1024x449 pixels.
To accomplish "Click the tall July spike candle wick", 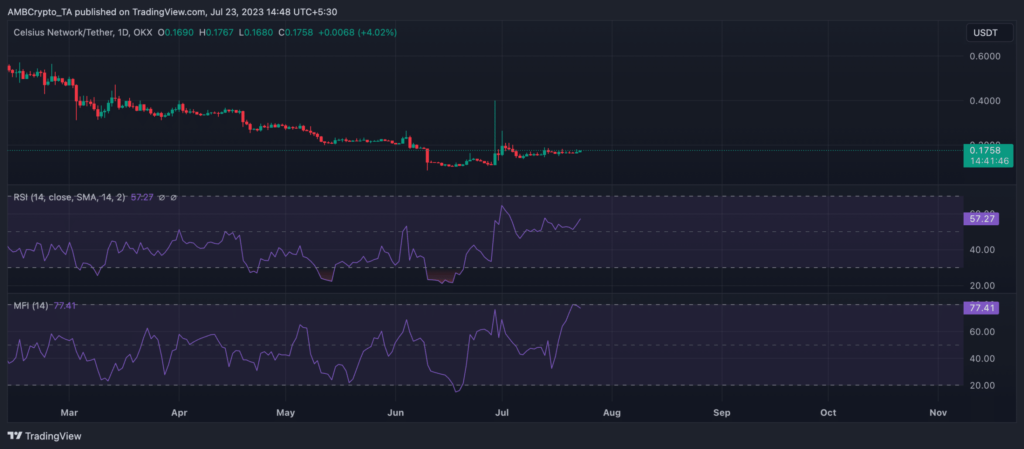I will (496, 120).
